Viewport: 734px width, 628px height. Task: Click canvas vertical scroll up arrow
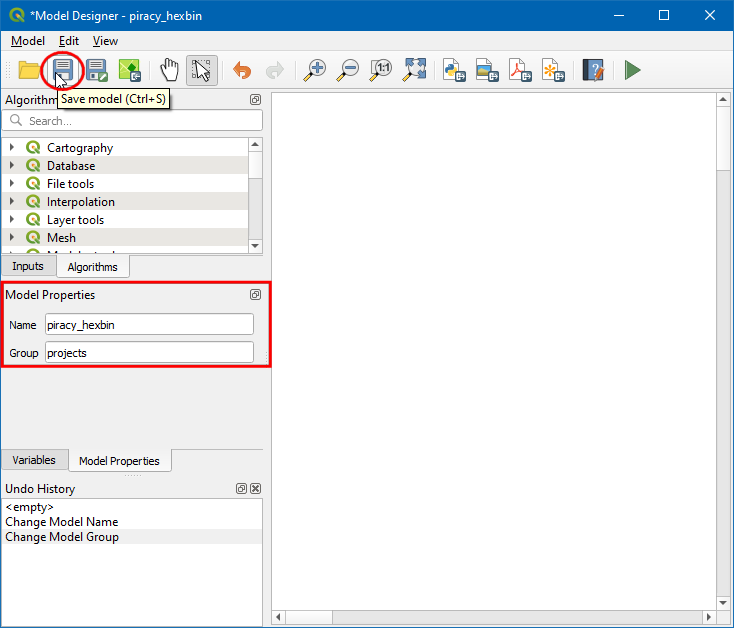pyautogui.click(x=723, y=100)
